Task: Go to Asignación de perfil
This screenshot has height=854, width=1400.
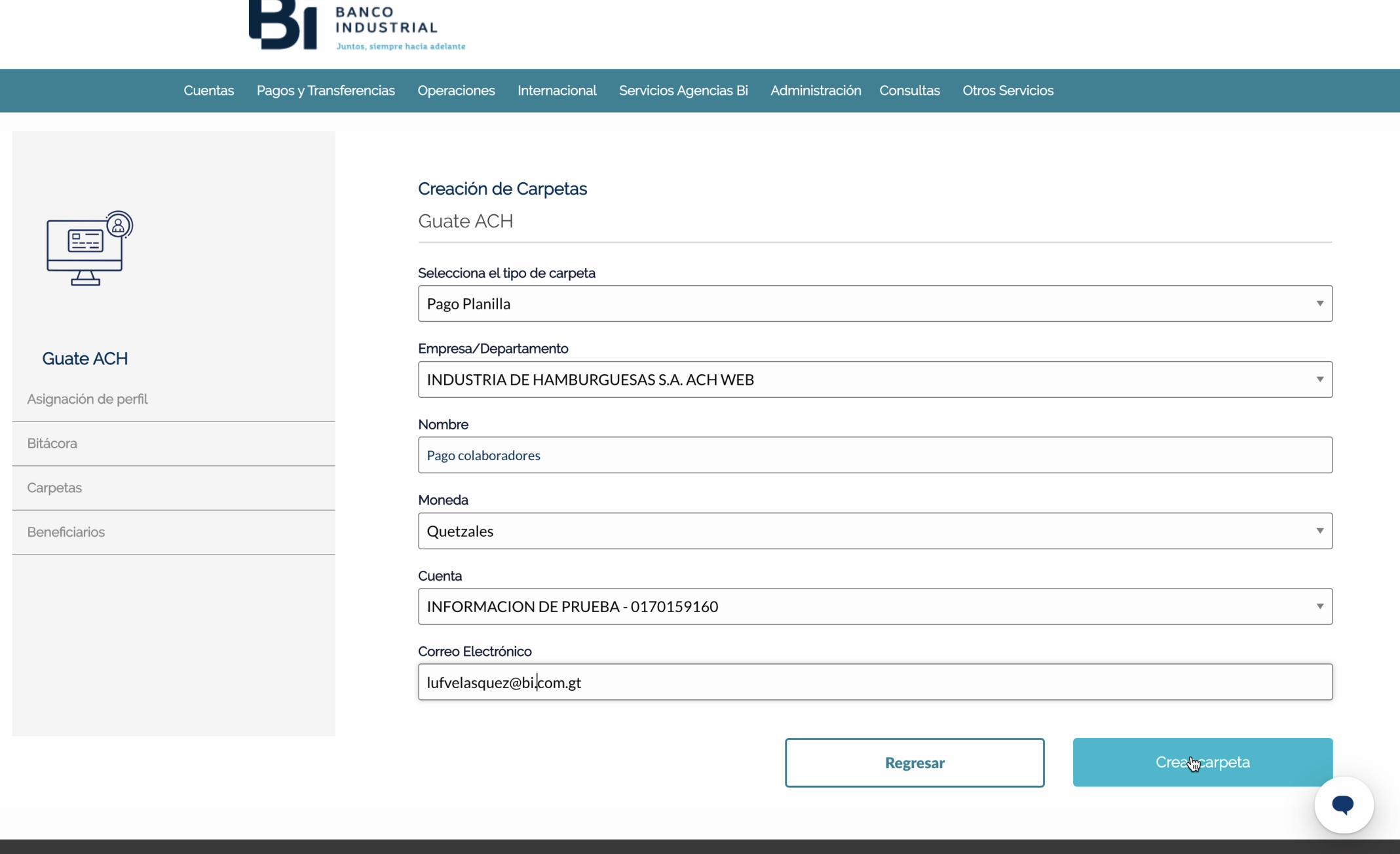Action: tap(87, 399)
